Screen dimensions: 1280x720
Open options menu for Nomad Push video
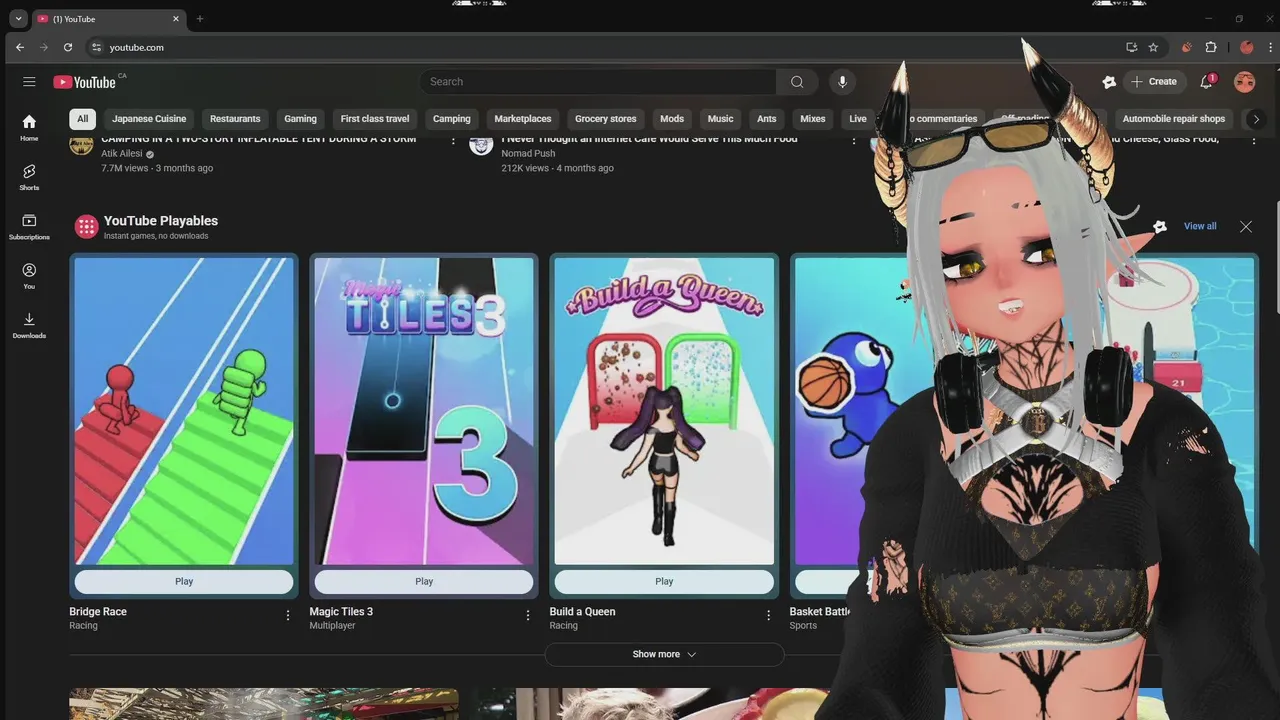(x=853, y=142)
